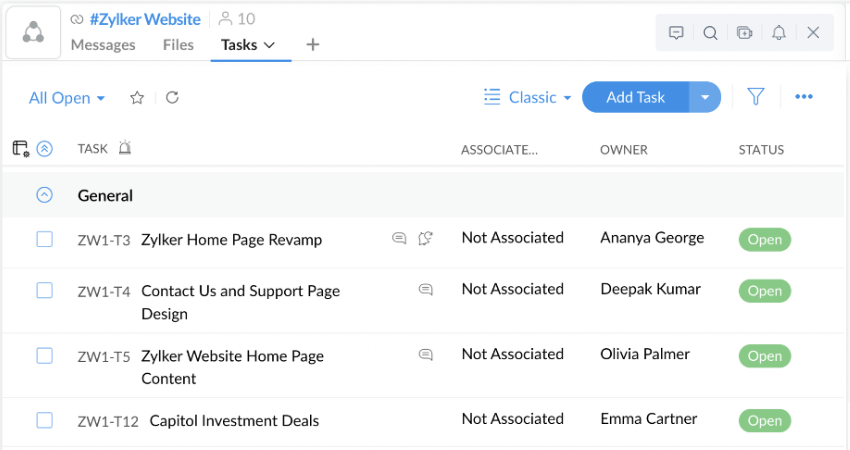Click the column customization icon

[20, 149]
